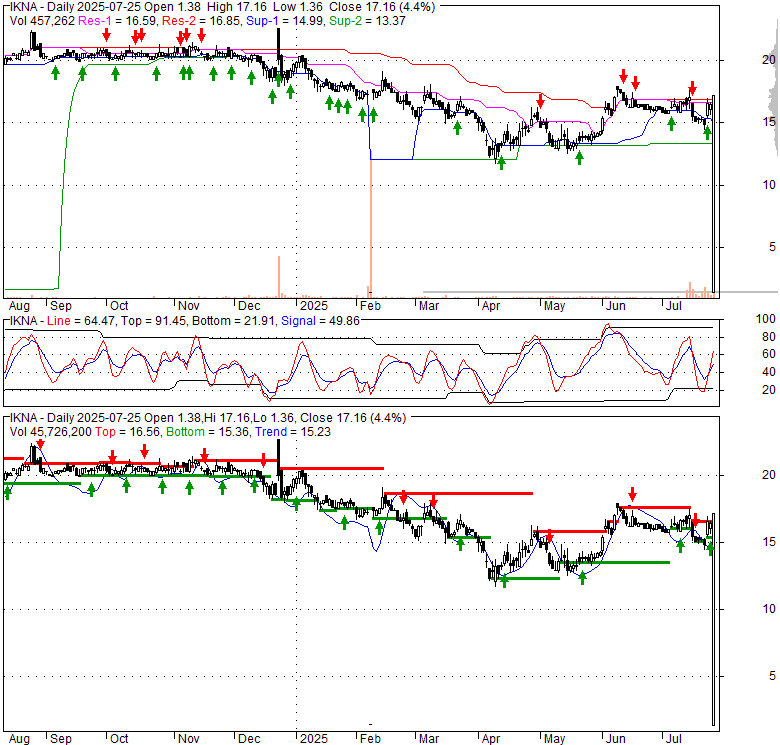Click the red down arrow above May, top chart
This screenshot has height=745, width=780.
point(540,99)
